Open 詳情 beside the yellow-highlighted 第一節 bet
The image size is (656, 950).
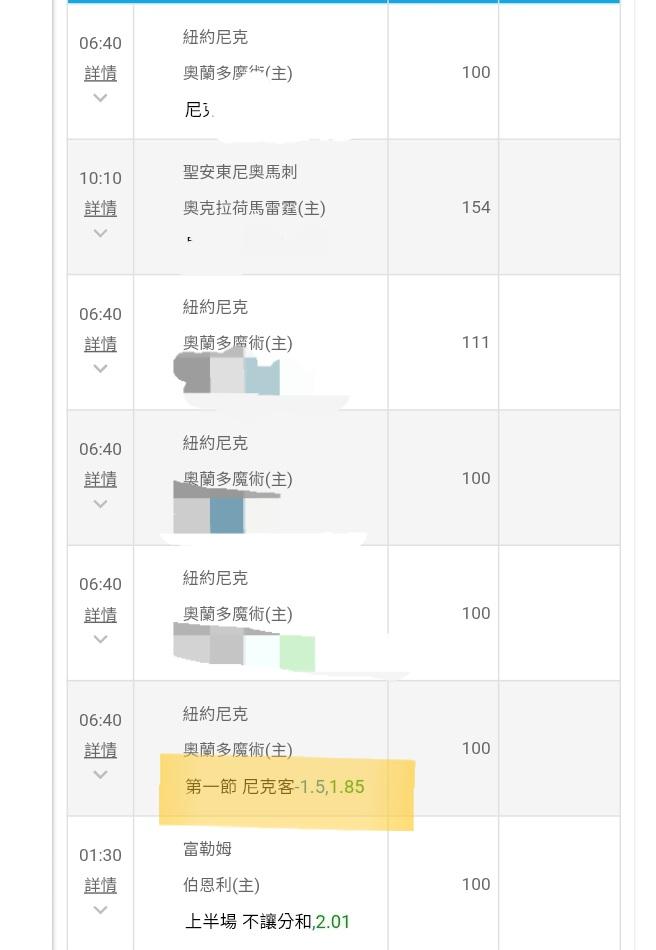(100, 750)
